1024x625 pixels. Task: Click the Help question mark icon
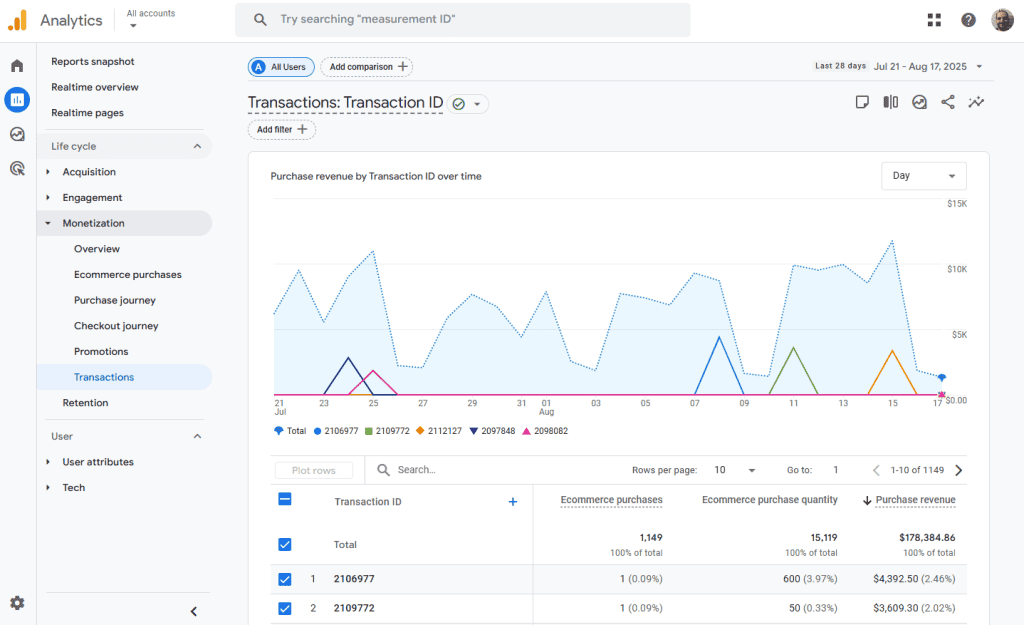[968, 20]
